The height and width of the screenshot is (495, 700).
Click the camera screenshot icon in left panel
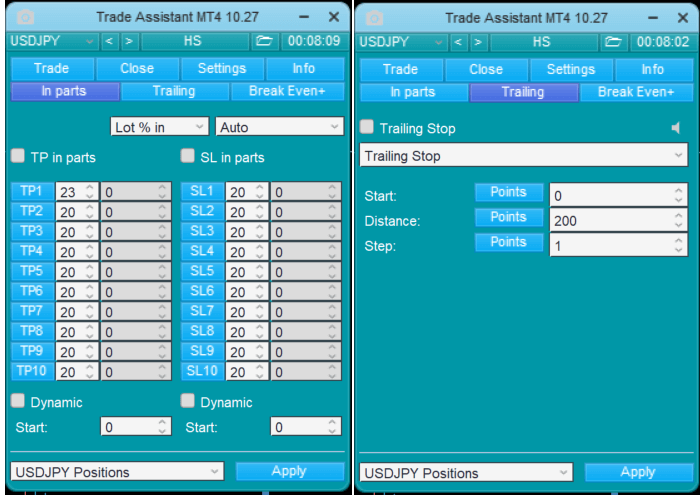(25, 18)
